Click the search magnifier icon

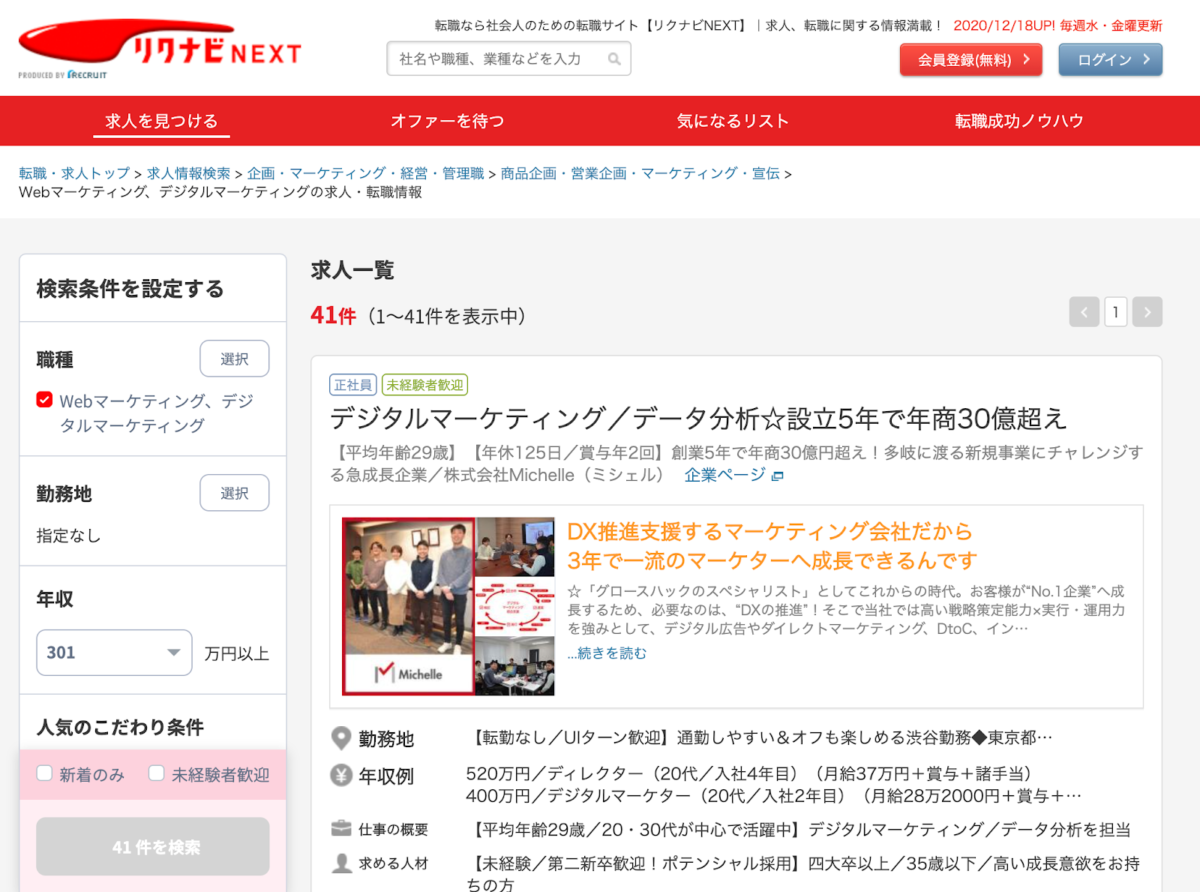pos(614,59)
